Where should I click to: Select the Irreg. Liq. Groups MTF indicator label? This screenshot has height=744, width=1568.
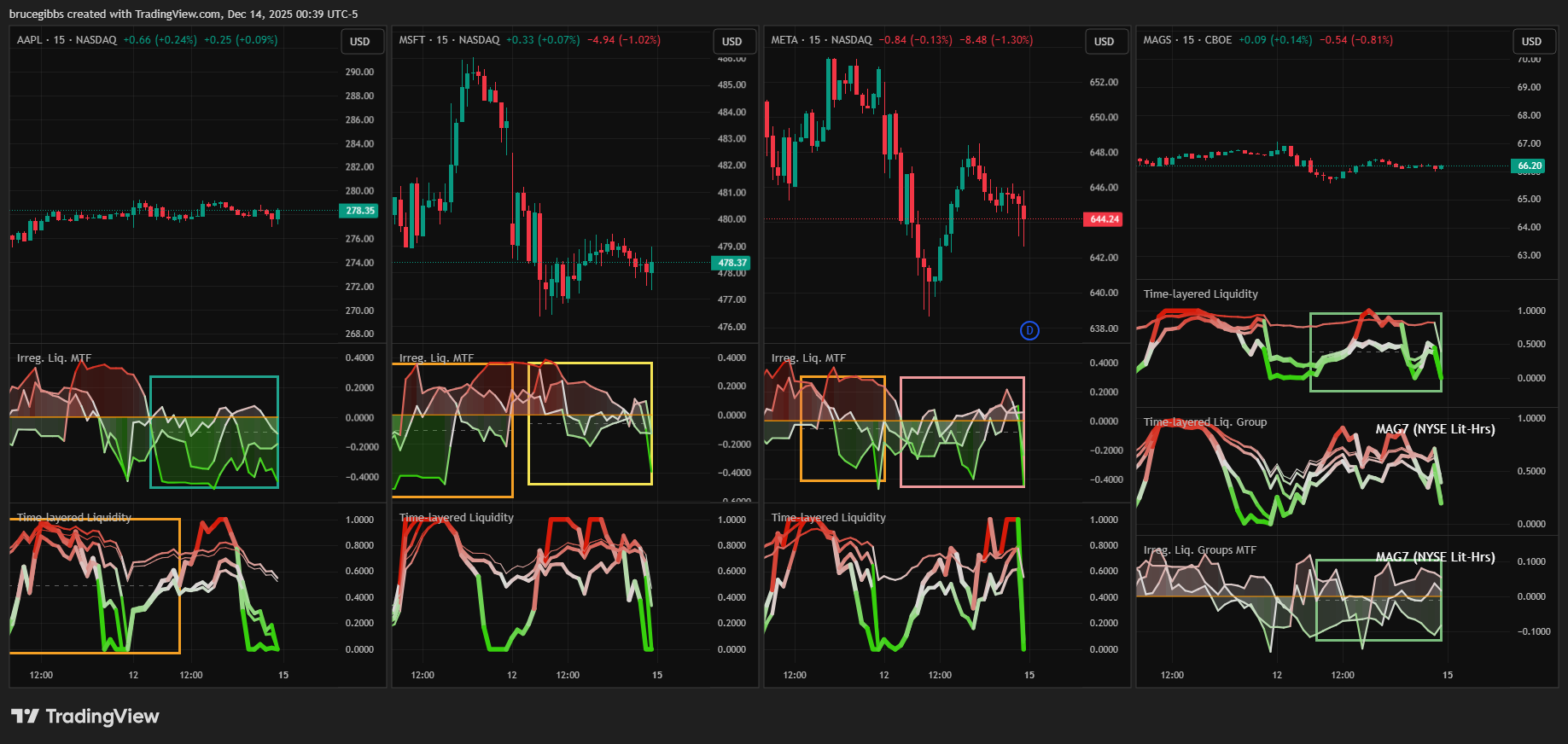pyautogui.click(x=1200, y=550)
